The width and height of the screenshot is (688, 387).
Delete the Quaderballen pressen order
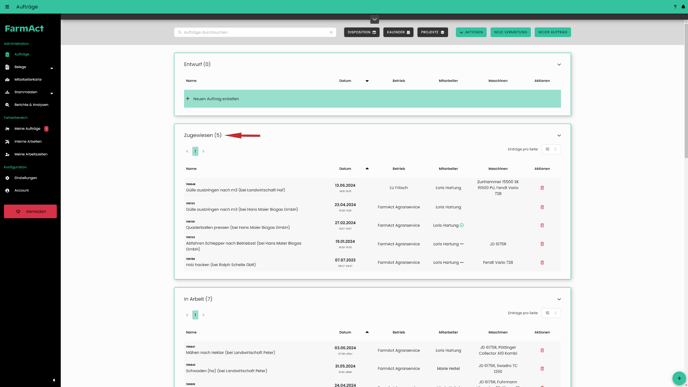(542, 225)
